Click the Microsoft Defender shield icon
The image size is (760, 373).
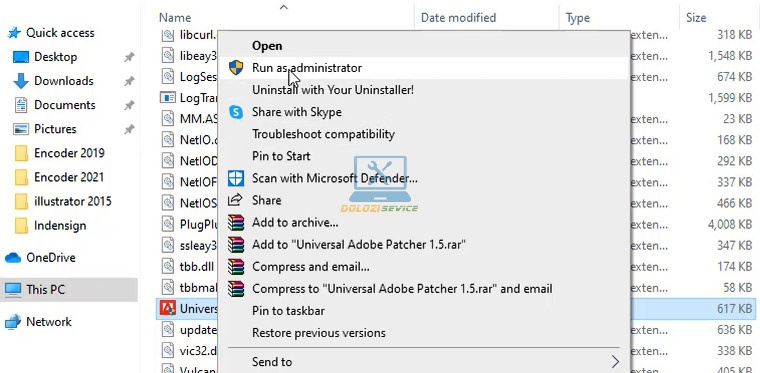click(x=236, y=178)
